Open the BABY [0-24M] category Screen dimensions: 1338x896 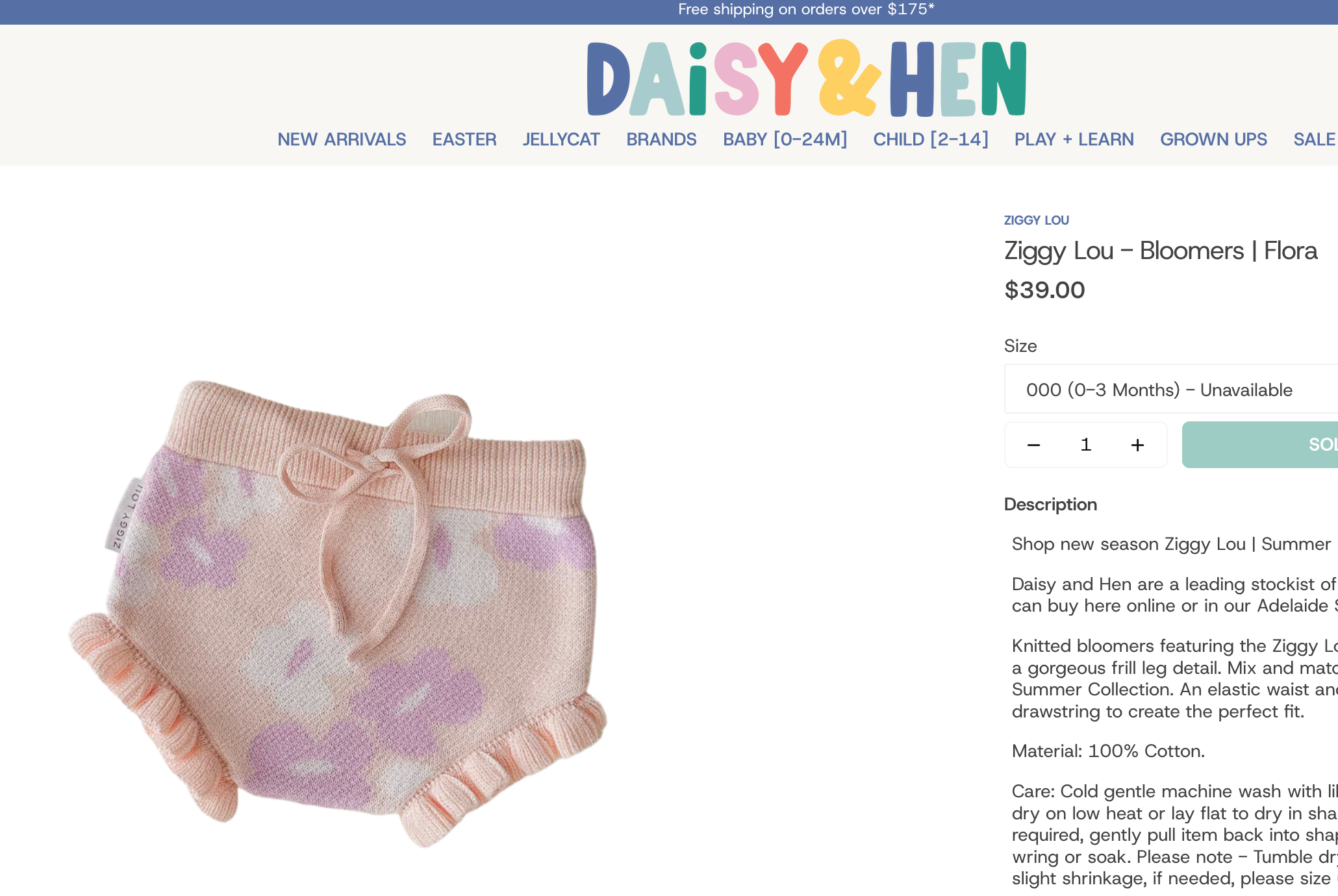tap(785, 140)
